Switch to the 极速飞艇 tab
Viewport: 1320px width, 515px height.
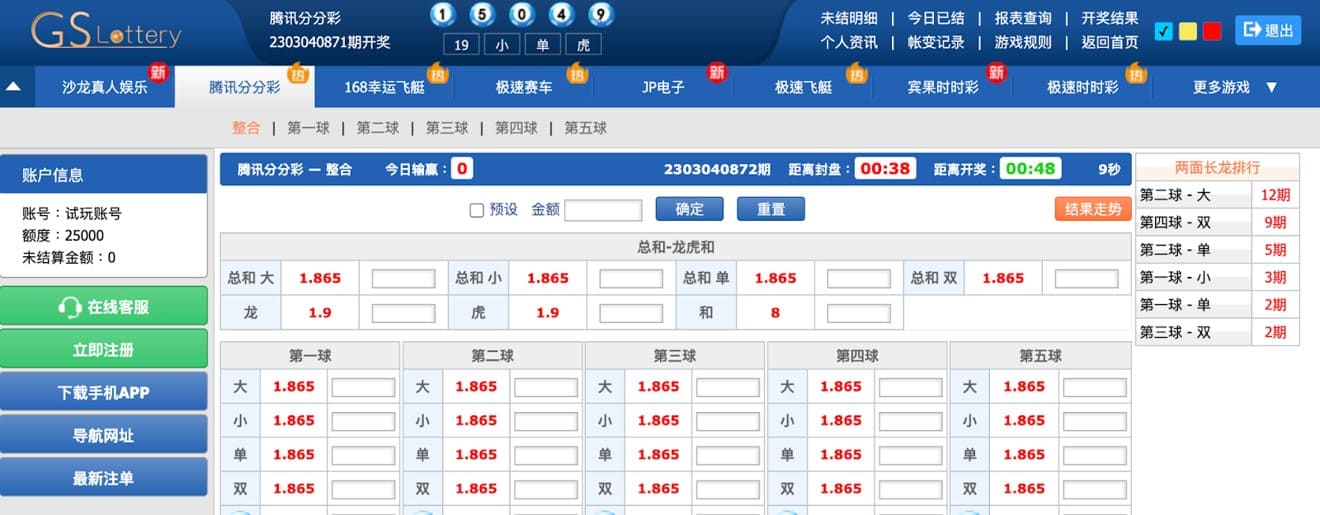pyautogui.click(x=803, y=87)
